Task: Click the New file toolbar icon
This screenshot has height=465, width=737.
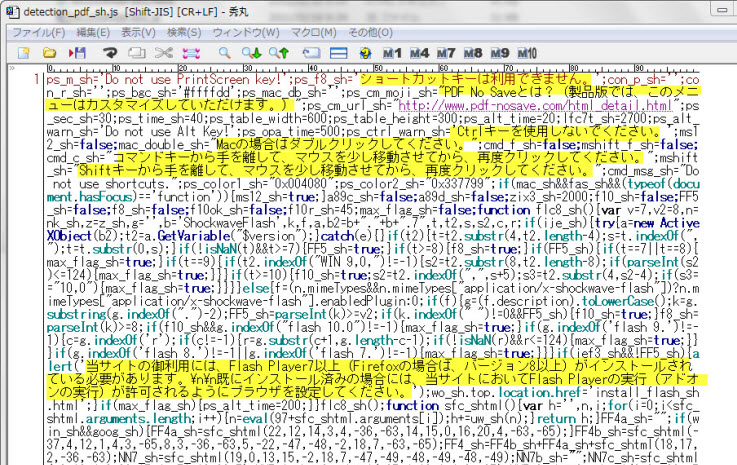Action: pos(24,53)
